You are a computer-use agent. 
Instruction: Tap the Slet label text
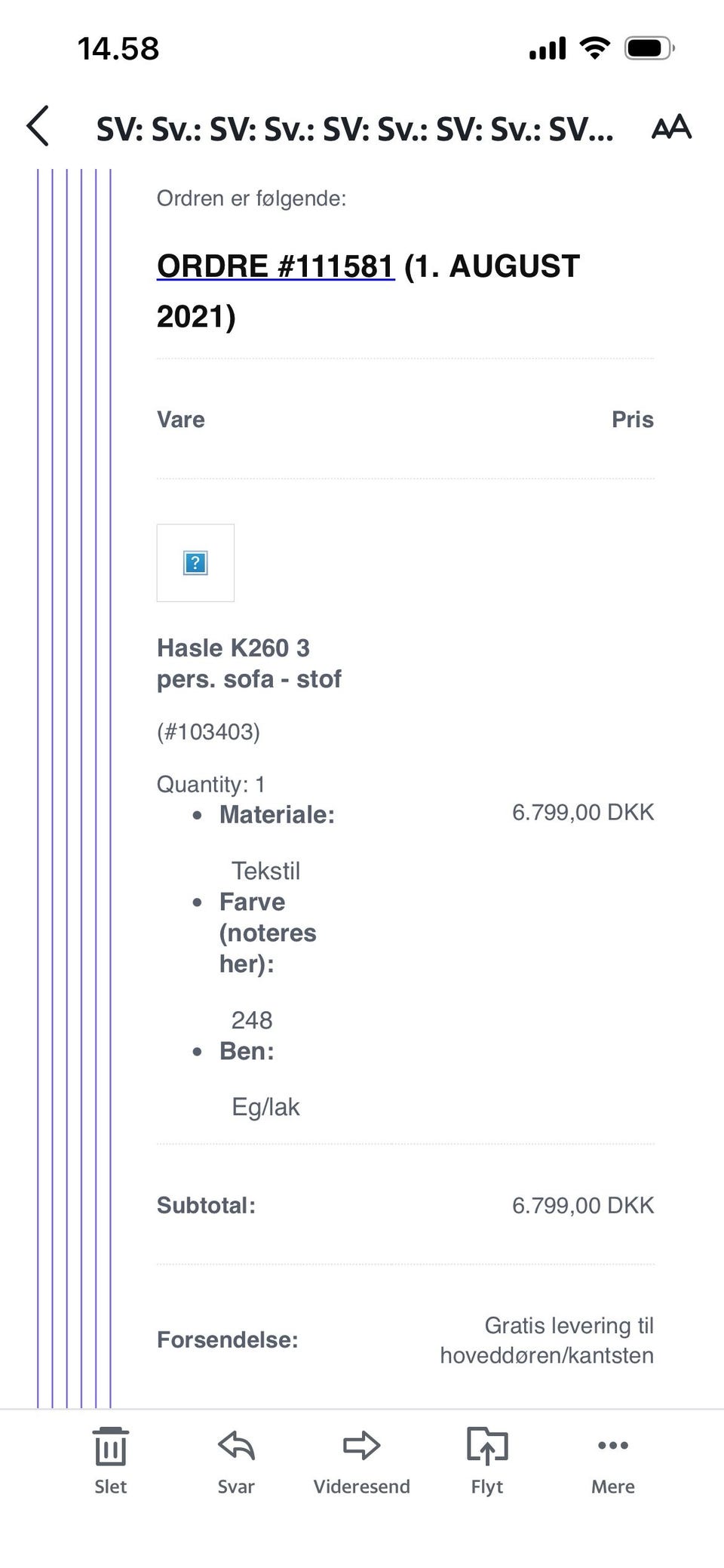pyautogui.click(x=111, y=1487)
